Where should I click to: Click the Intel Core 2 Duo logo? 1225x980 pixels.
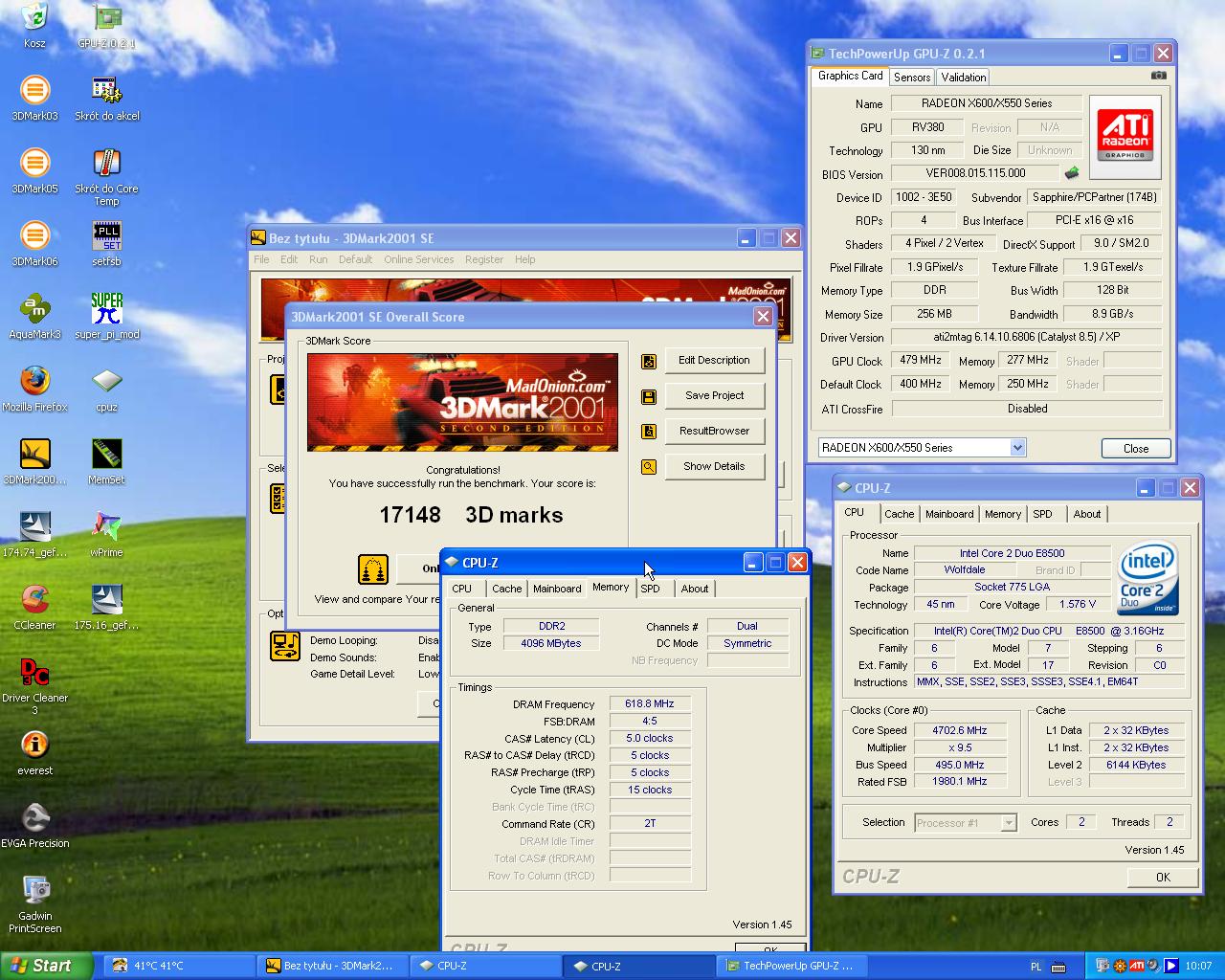(x=1148, y=579)
